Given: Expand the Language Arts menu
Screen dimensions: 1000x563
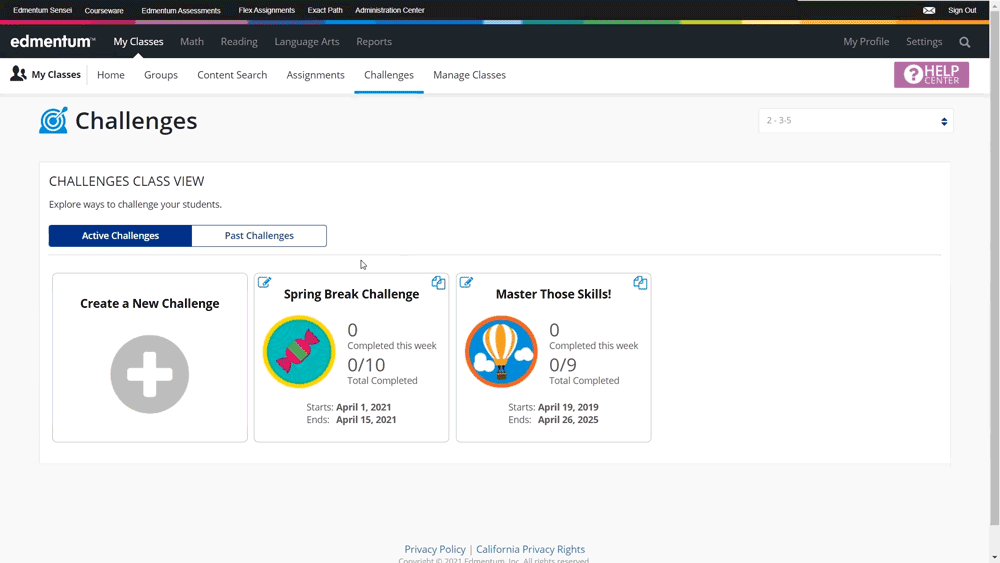Looking at the screenshot, I should coord(307,42).
